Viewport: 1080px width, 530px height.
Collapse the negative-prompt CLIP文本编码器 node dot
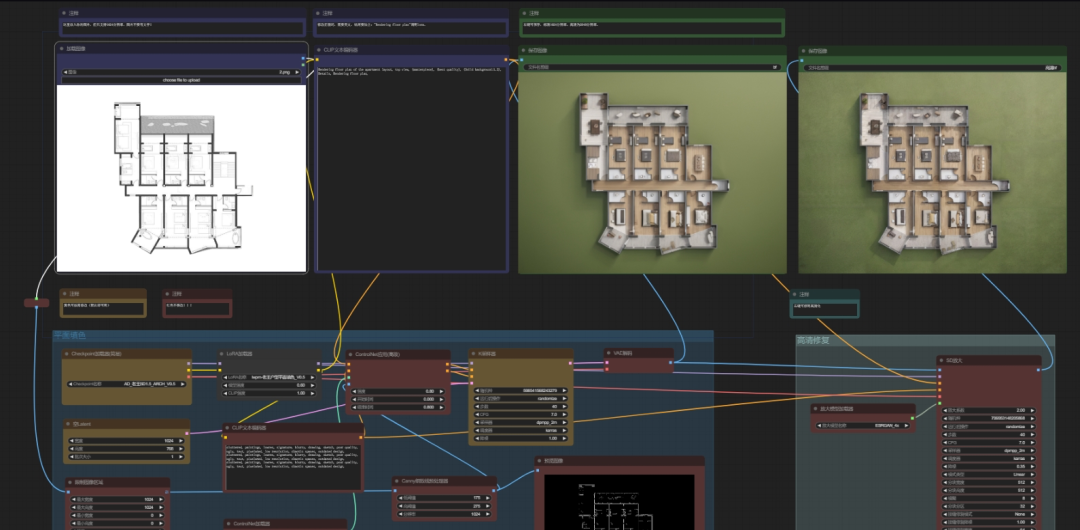(227, 427)
